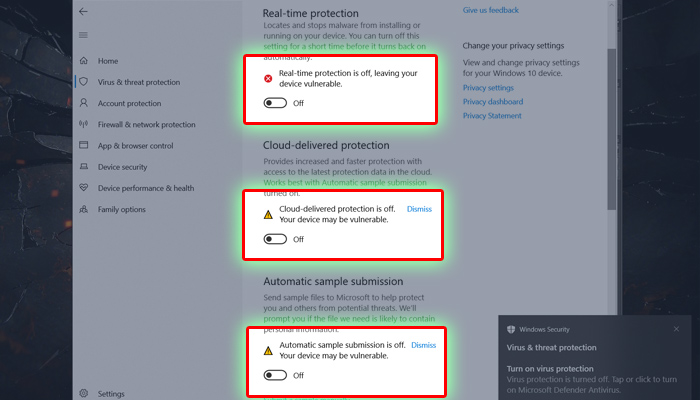Turn on the Real-time protection toggle
This screenshot has width=700, height=400.
275,103
